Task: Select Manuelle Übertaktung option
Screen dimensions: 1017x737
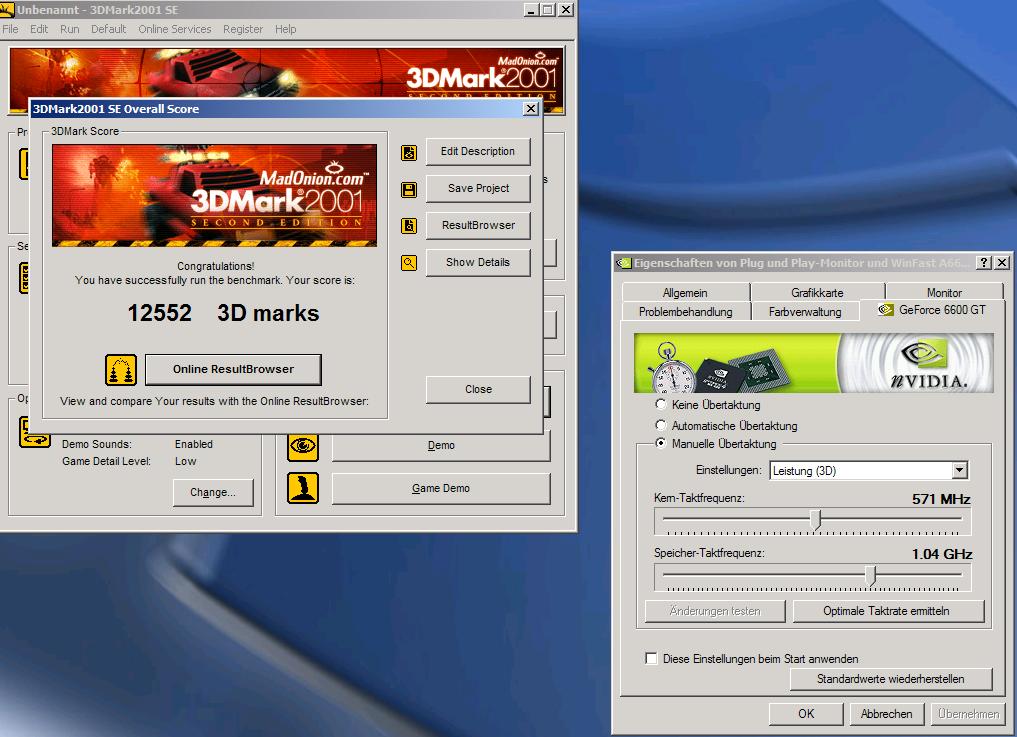Action: [x=660, y=443]
